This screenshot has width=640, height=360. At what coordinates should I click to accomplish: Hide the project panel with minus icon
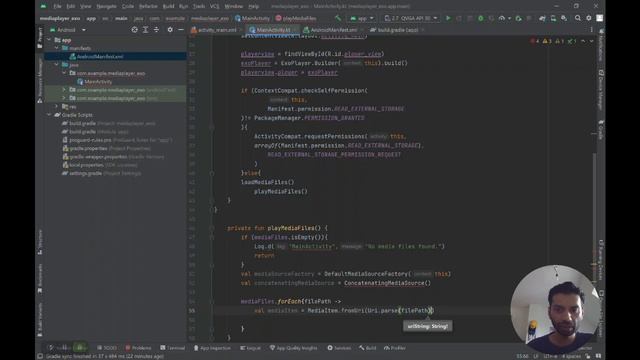coord(181,30)
